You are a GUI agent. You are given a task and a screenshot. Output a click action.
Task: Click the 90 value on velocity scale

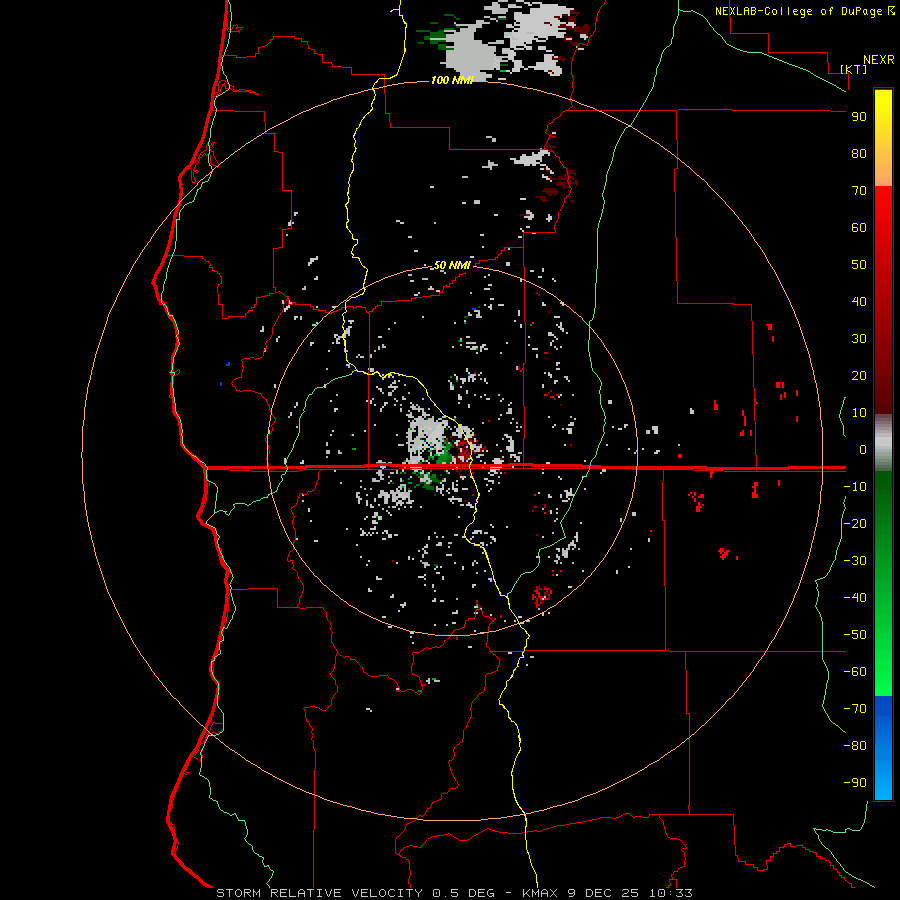point(859,117)
